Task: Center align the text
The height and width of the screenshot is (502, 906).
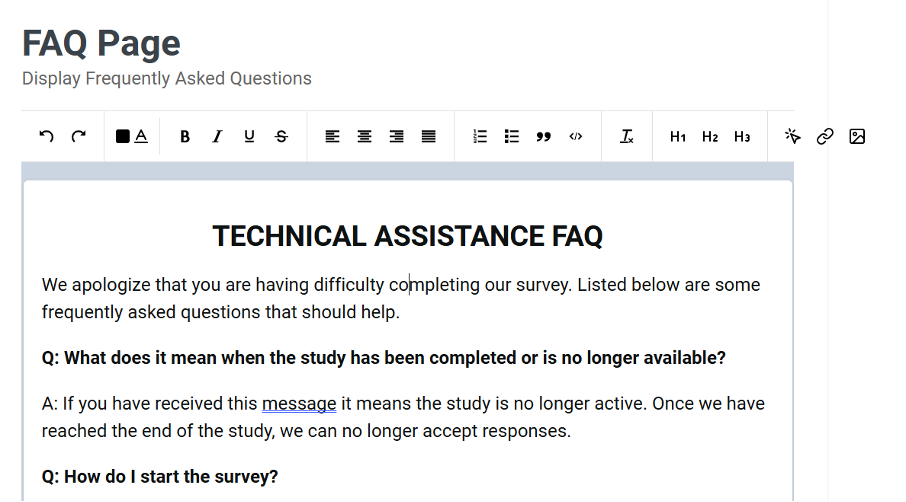Action: tap(365, 136)
